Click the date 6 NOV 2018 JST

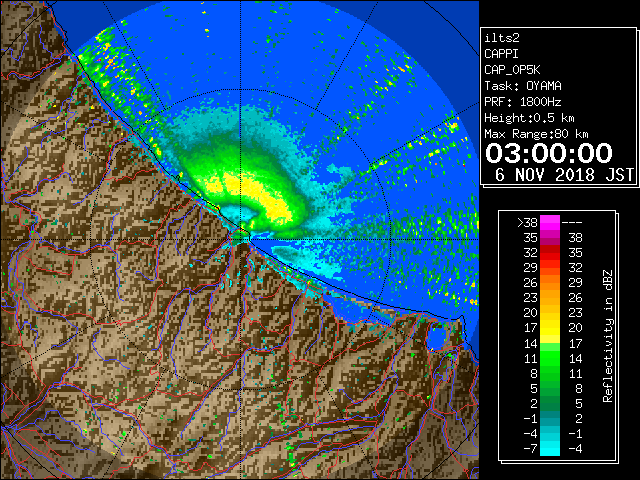pyautogui.click(x=564, y=175)
